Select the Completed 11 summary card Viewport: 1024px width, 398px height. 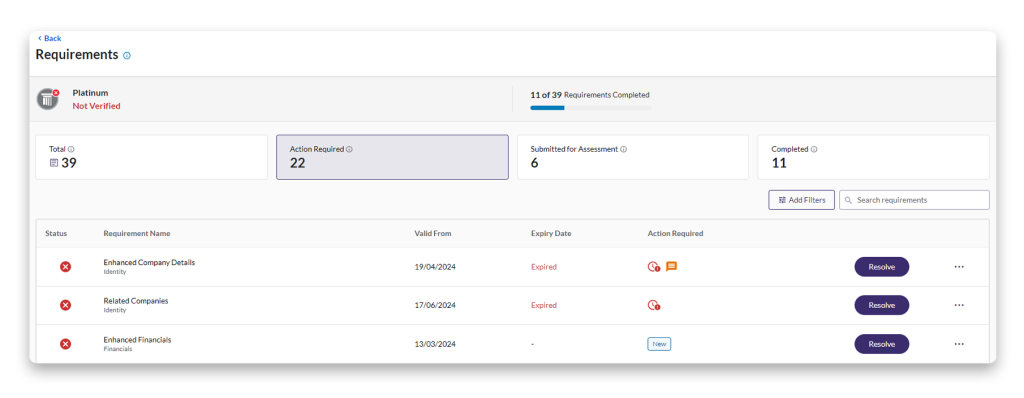coord(873,157)
